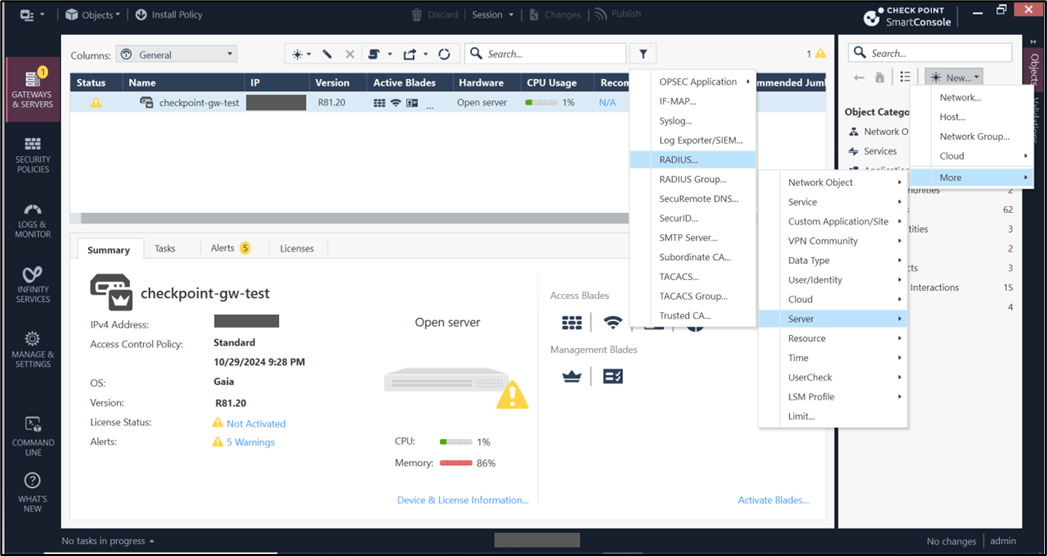Click the Install Policy button
The width and height of the screenshot is (1047, 556).
168,15
